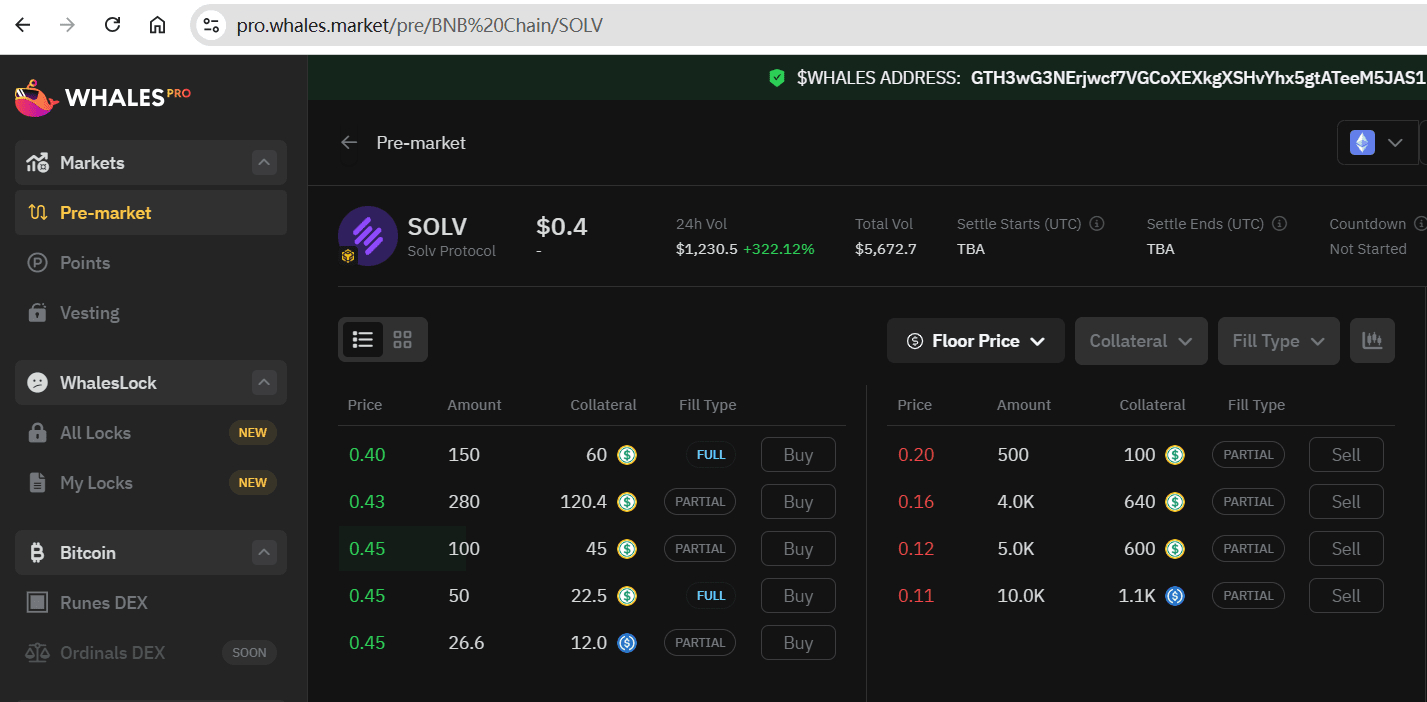
Task: Click the back arrow beside Pre-market
Action: tap(349, 142)
